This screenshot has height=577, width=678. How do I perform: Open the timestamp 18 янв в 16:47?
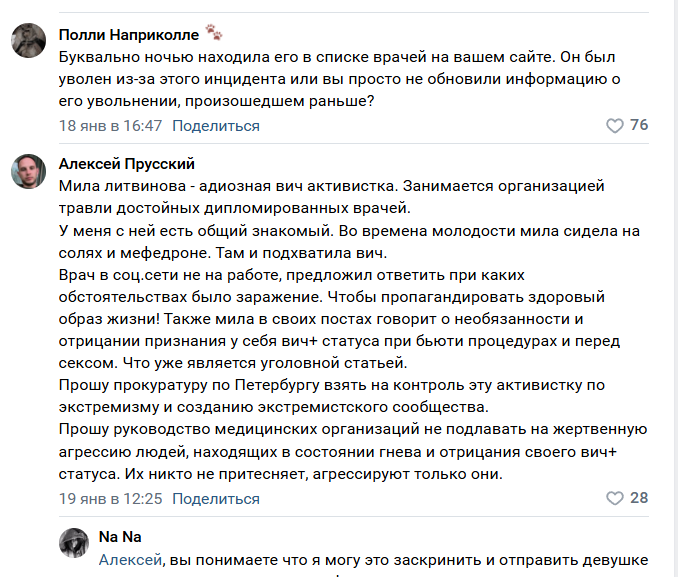click(110, 126)
